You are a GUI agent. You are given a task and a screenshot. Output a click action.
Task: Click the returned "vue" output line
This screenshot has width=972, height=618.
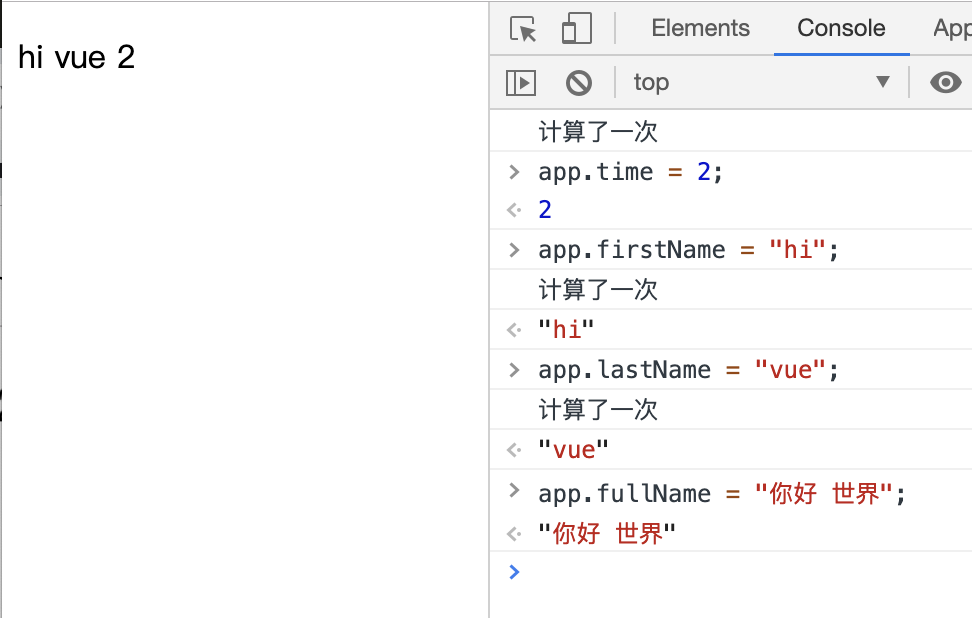pos(573,449)
